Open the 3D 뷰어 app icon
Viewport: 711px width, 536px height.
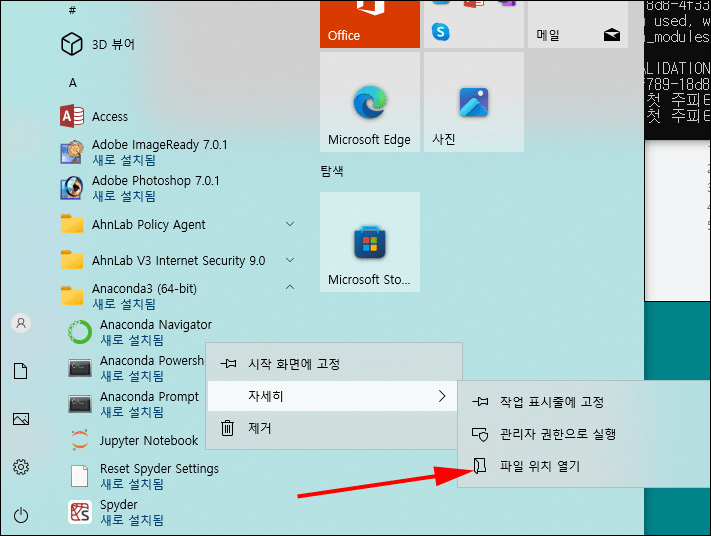(72, 44)
